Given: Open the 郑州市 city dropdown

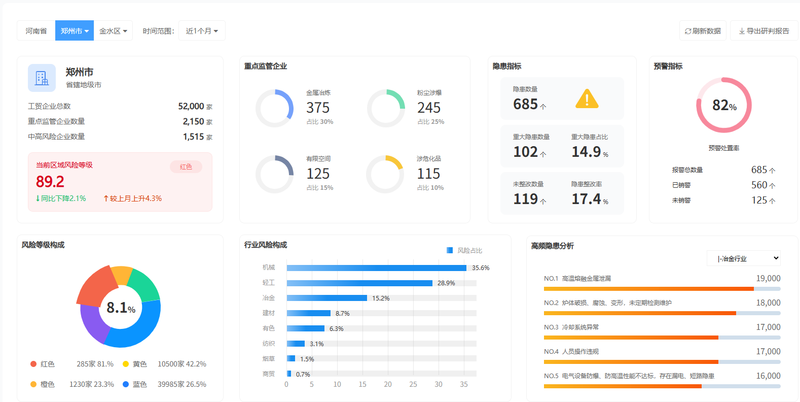Looking at the screenshot, I should [74, 31].
